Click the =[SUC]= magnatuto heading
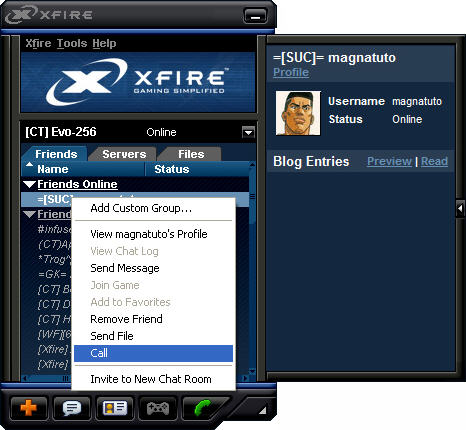466x430 pixels. click(334, 58)
